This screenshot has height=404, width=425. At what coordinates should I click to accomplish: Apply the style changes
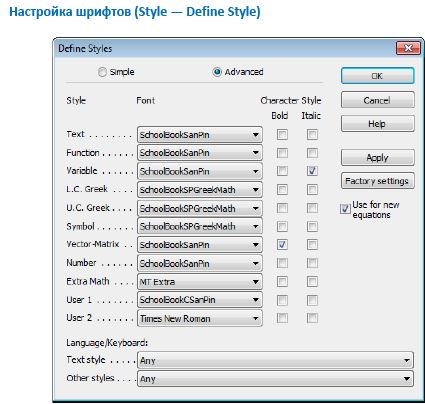coord(378,157)
